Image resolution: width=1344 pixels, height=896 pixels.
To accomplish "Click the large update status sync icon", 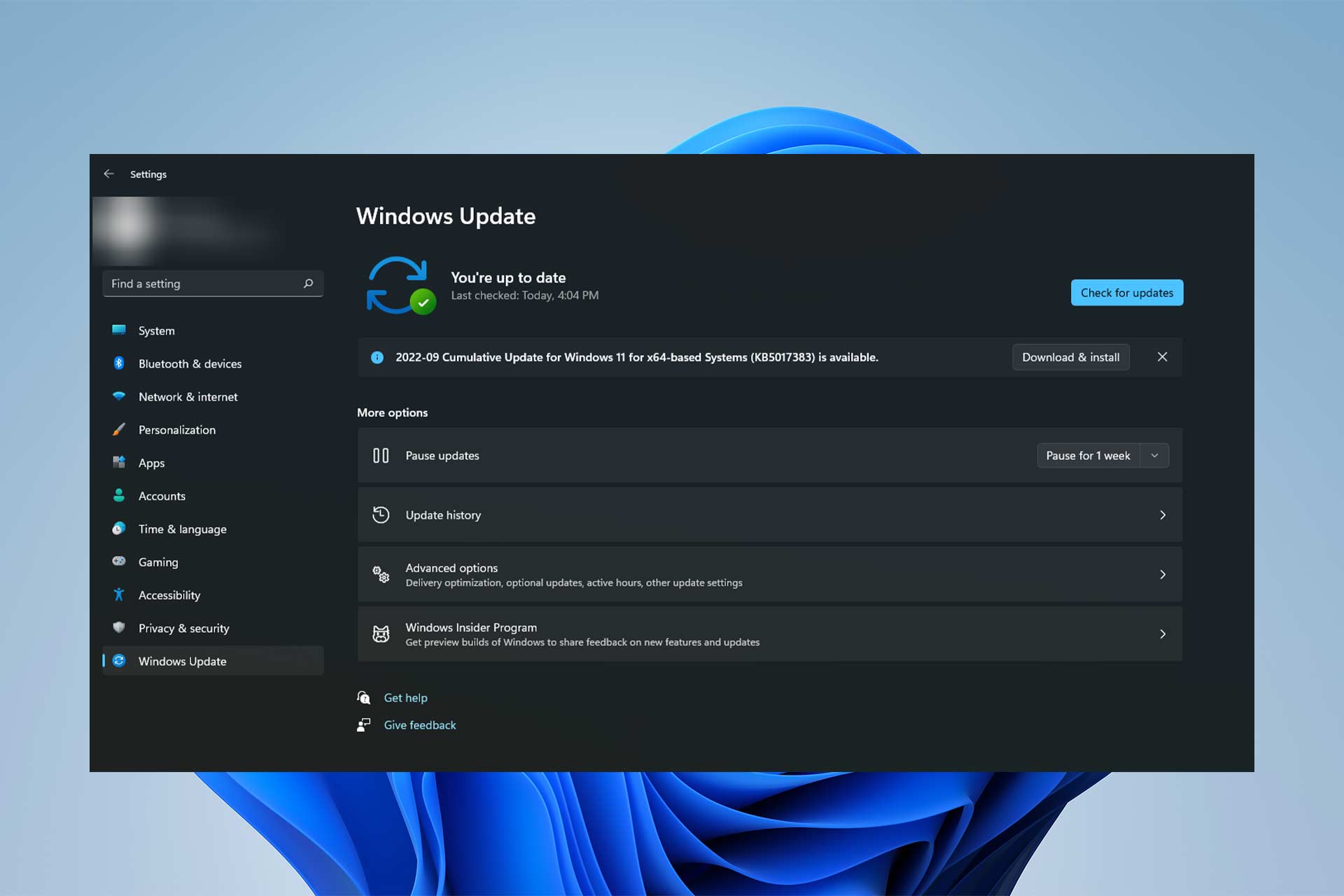I will [401, 285].
